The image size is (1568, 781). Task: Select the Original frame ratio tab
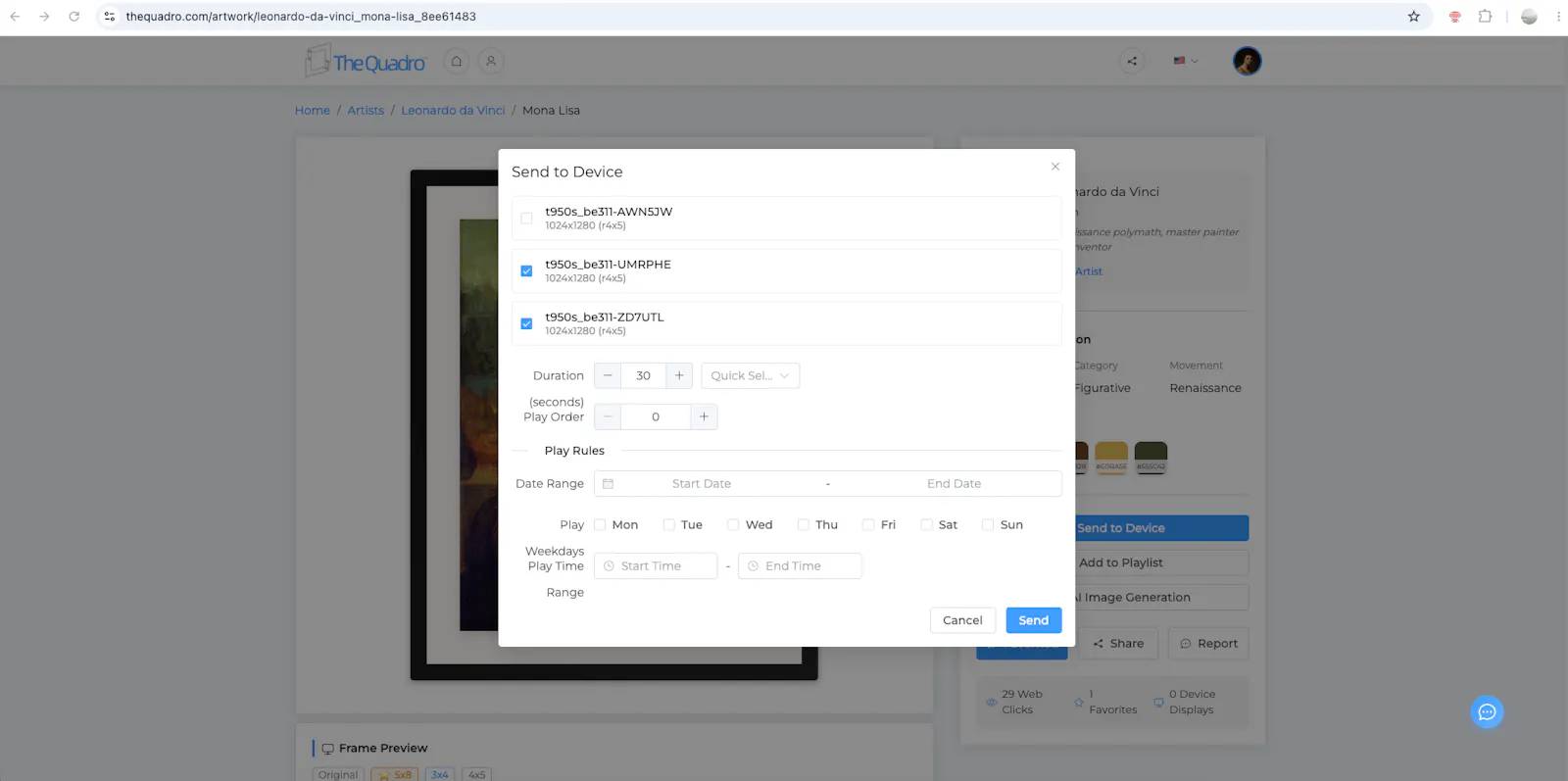(338, 774)
